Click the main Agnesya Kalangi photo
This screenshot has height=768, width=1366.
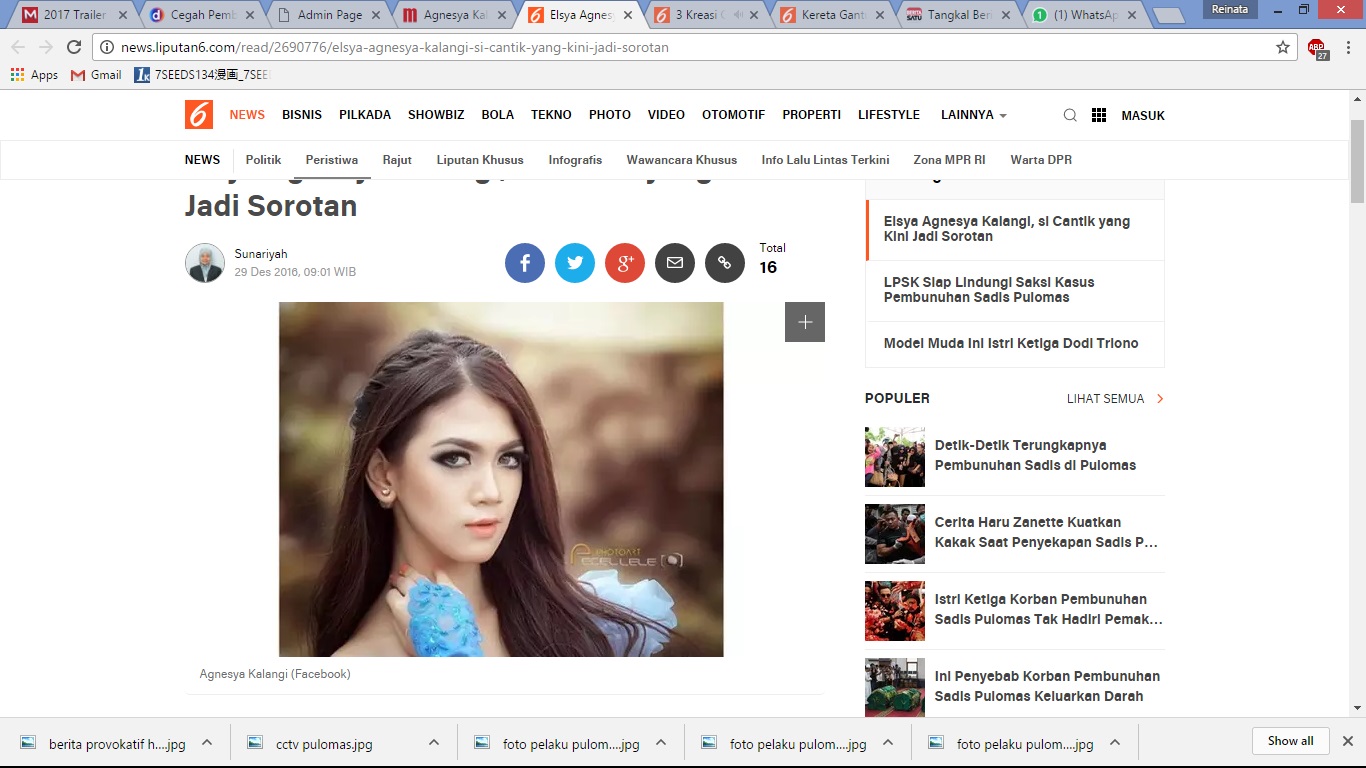click(x=501, y=479)
